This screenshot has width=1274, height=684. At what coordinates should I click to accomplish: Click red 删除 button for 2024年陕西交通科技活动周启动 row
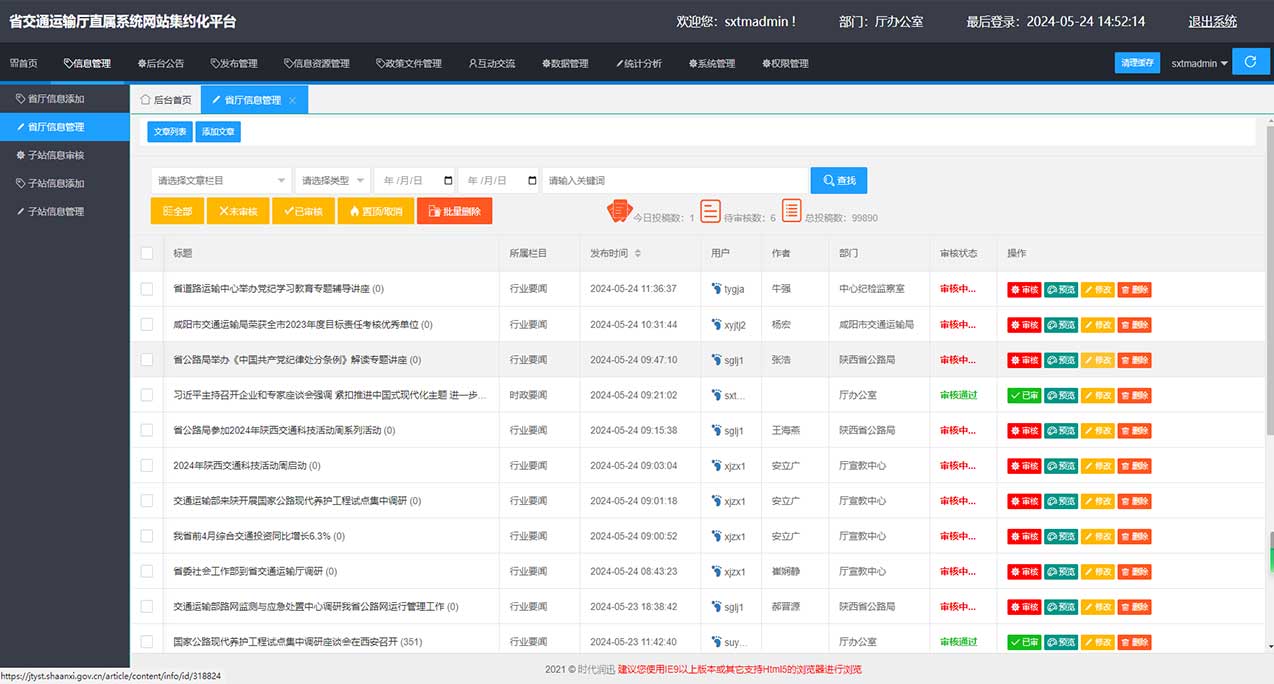tap(1134, 466)
